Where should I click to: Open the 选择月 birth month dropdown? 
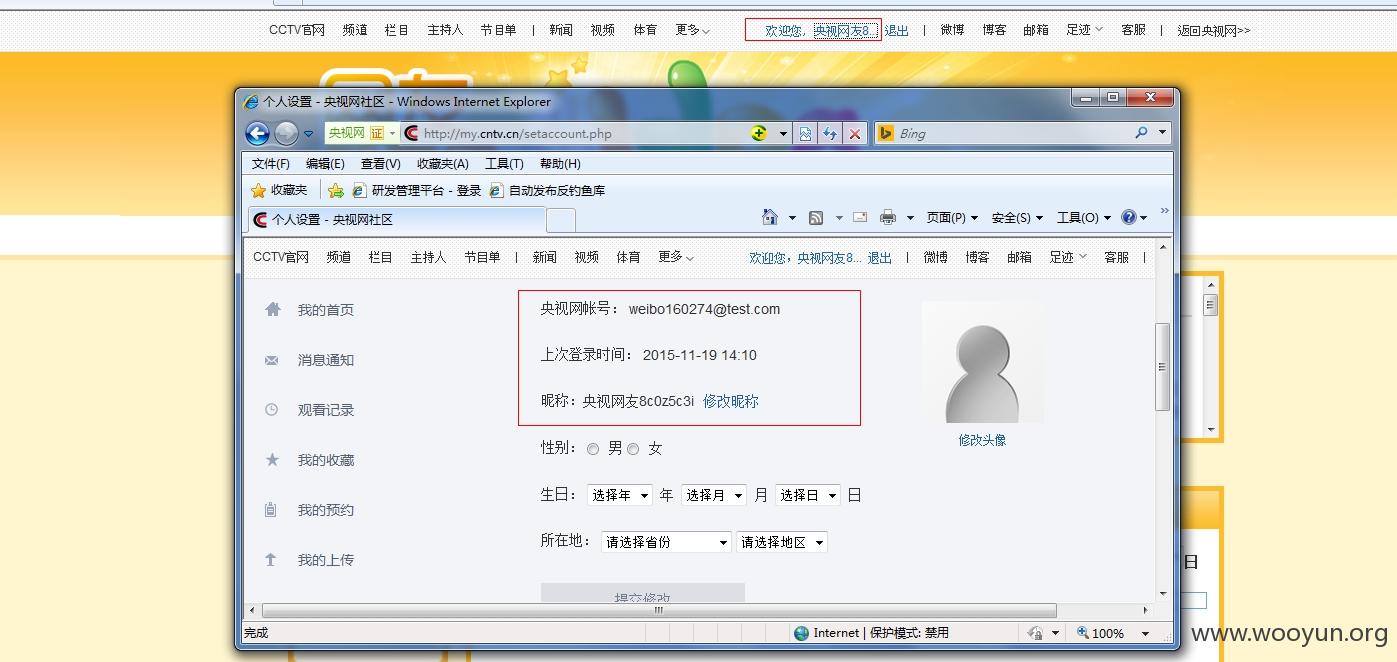pos(714,495)
